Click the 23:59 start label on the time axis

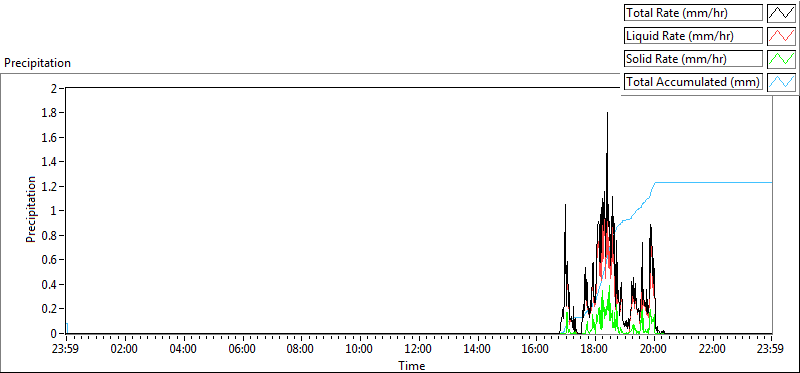pyautogui.click(x=66, y=350)
